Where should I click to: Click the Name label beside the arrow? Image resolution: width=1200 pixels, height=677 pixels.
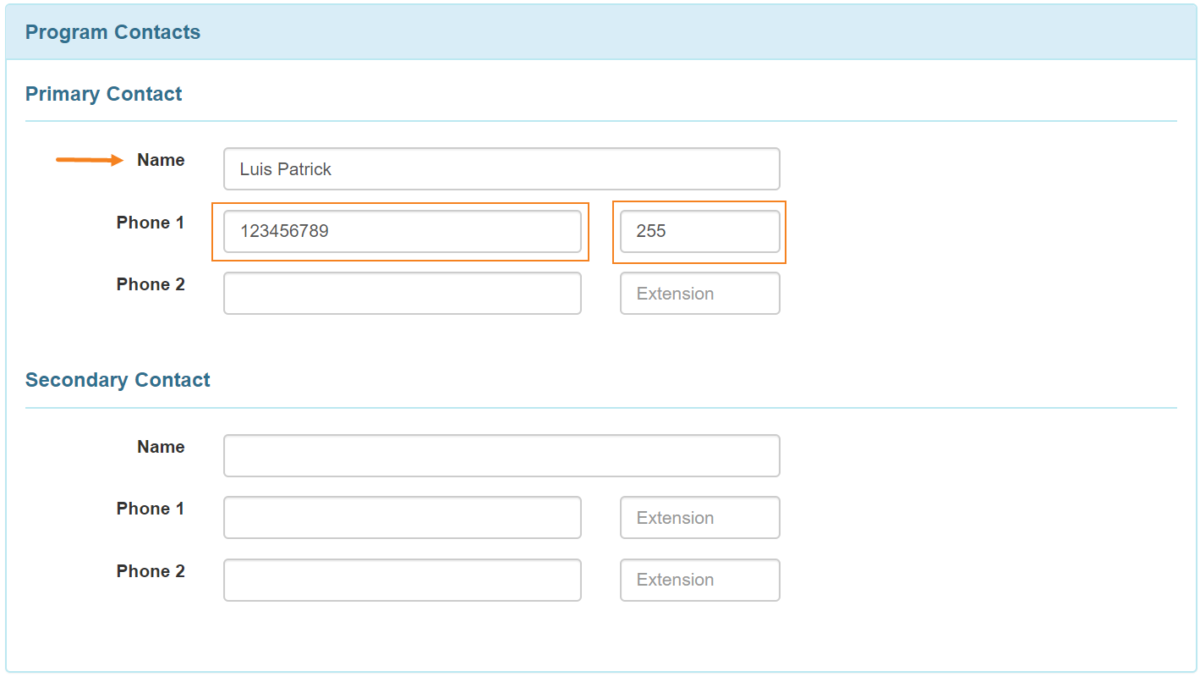point(160,160)
